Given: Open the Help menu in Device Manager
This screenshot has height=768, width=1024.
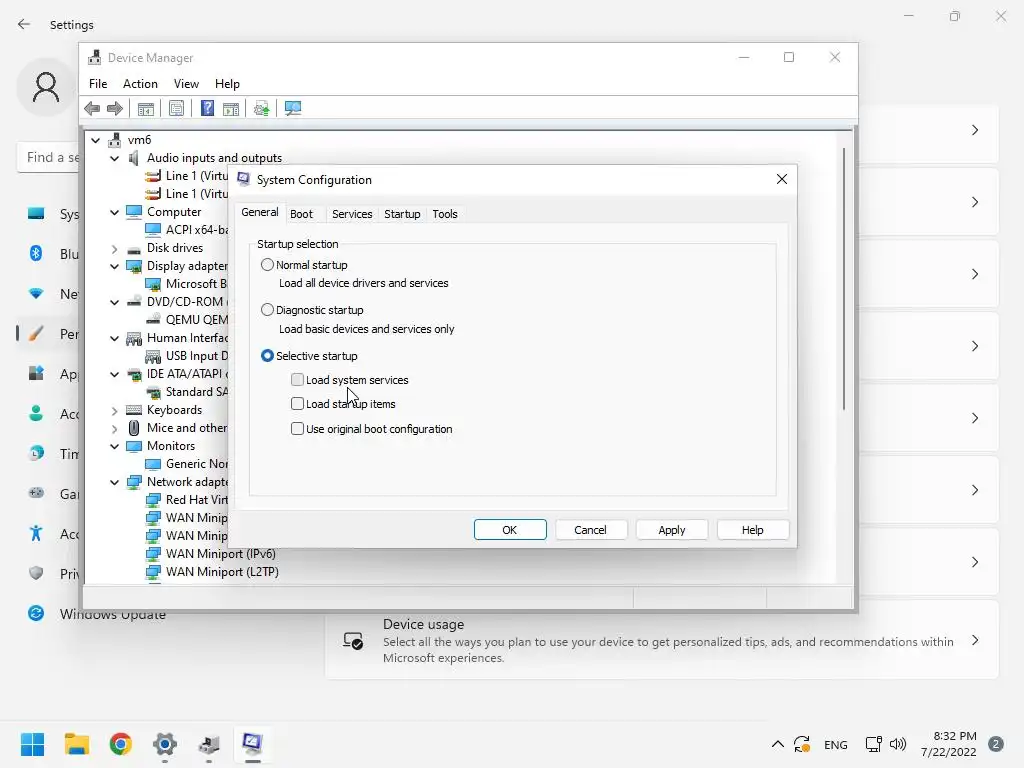Looking at the screenshot, I should click(227, 84).
